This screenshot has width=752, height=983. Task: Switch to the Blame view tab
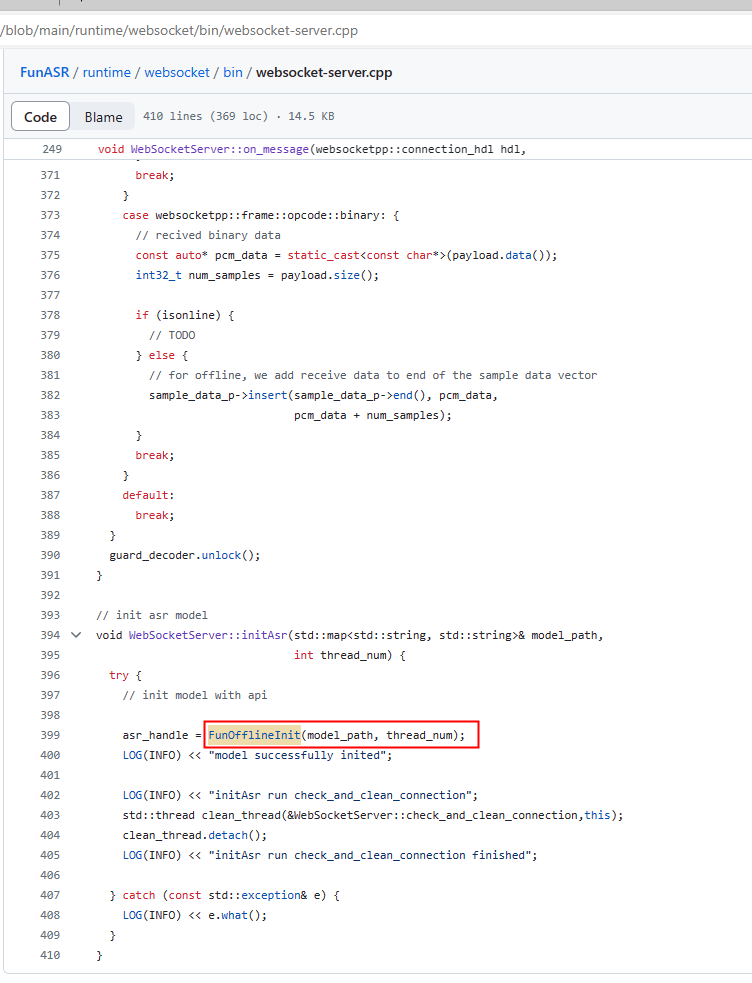pyautogui.click(x=103, y=117)
